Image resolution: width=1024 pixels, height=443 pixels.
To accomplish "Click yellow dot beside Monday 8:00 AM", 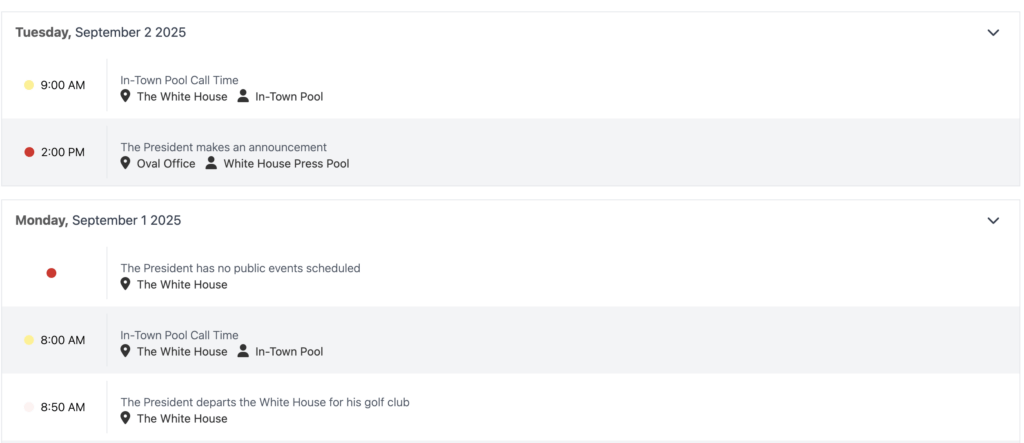I will (29, 340).
